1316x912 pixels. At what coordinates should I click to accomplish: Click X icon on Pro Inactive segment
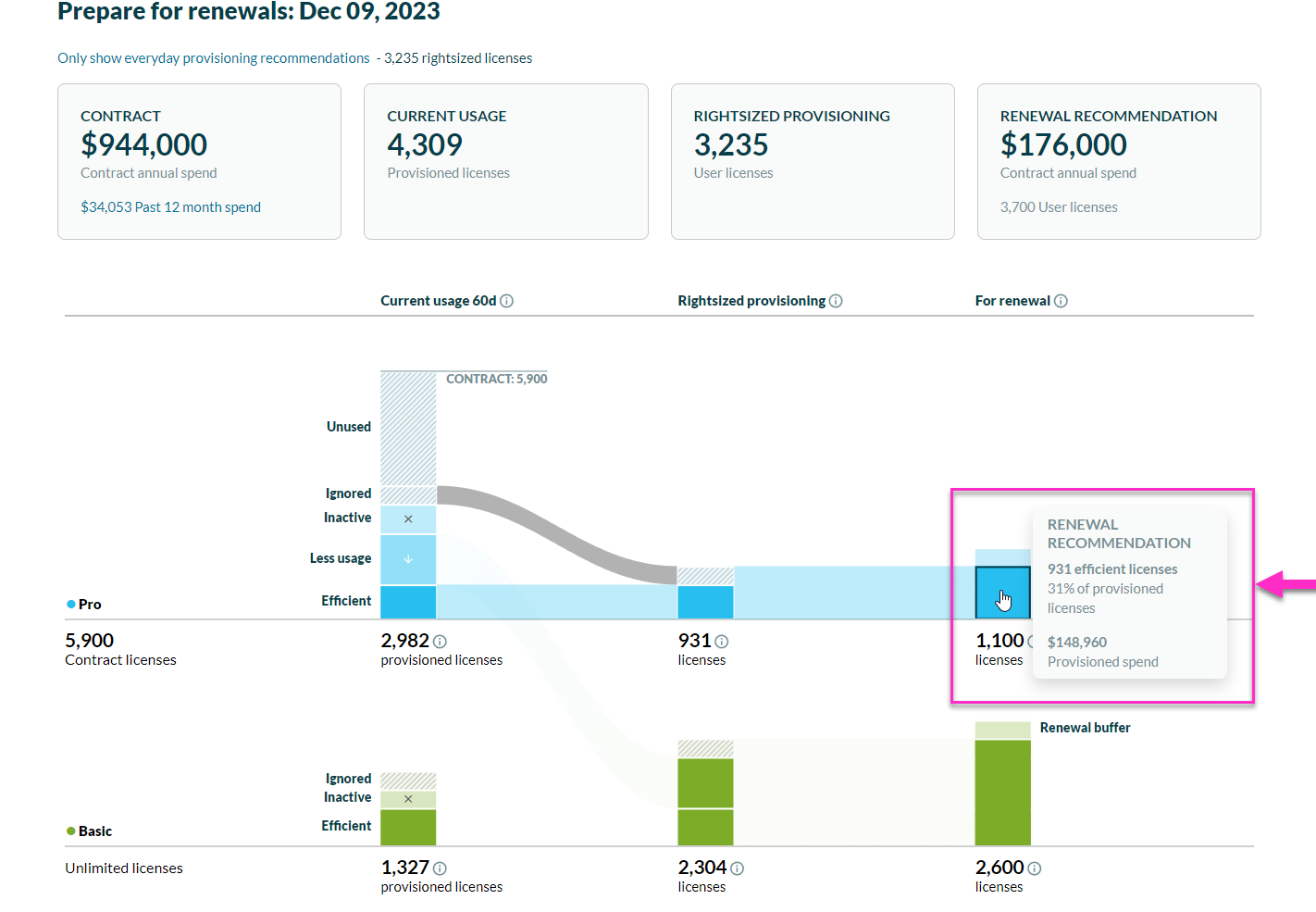(x=408, y=519)
